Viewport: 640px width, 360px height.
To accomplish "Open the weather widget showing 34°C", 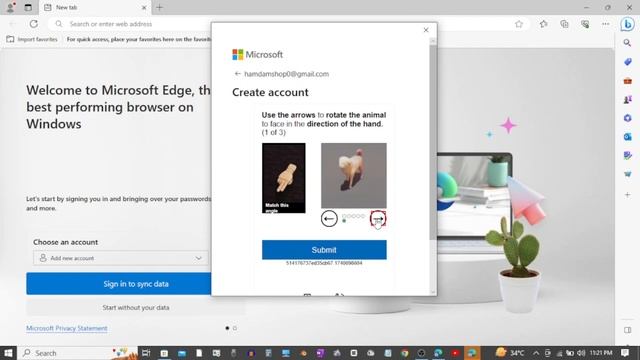I will click(x=509, y=353).
